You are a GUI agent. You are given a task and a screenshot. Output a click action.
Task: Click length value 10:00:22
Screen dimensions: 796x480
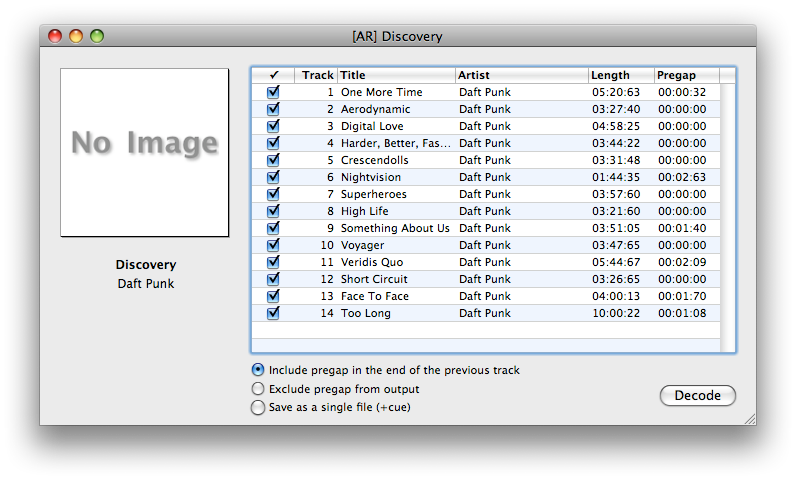[x=616, y=313]
